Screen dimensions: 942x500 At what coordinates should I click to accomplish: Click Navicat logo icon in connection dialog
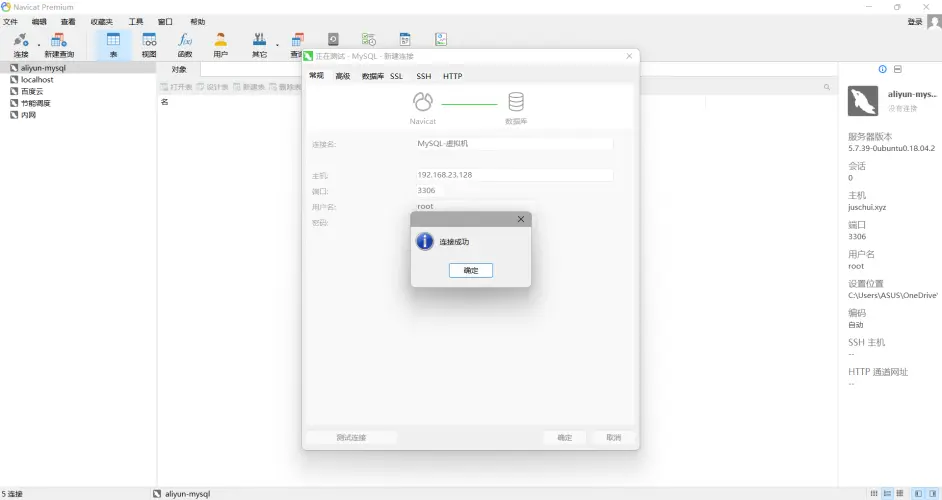(x=422, y=102)
